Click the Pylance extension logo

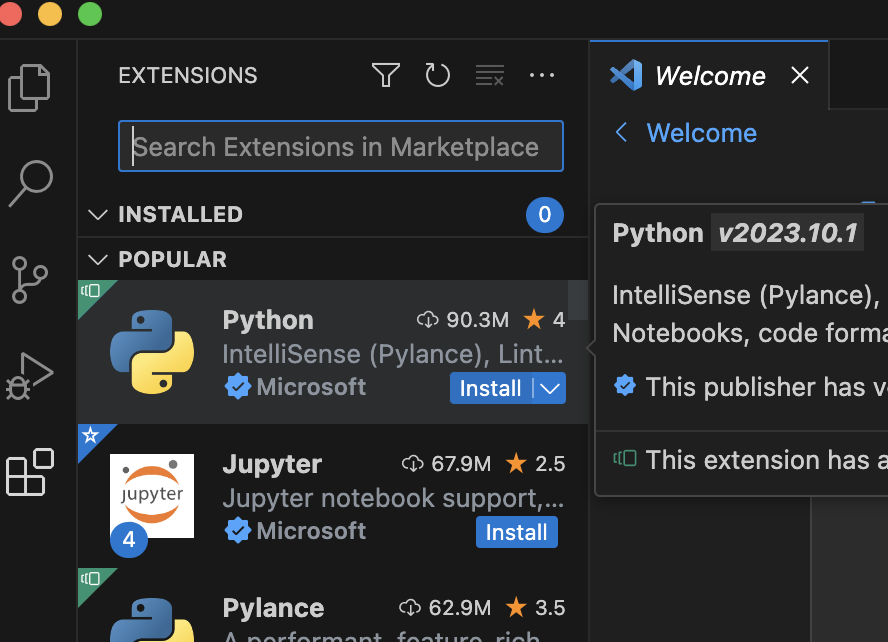[152, 619]
